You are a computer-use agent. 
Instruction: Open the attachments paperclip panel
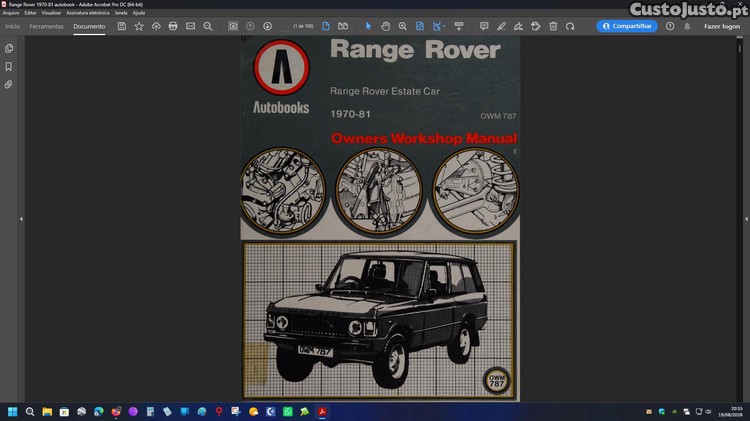9,85
